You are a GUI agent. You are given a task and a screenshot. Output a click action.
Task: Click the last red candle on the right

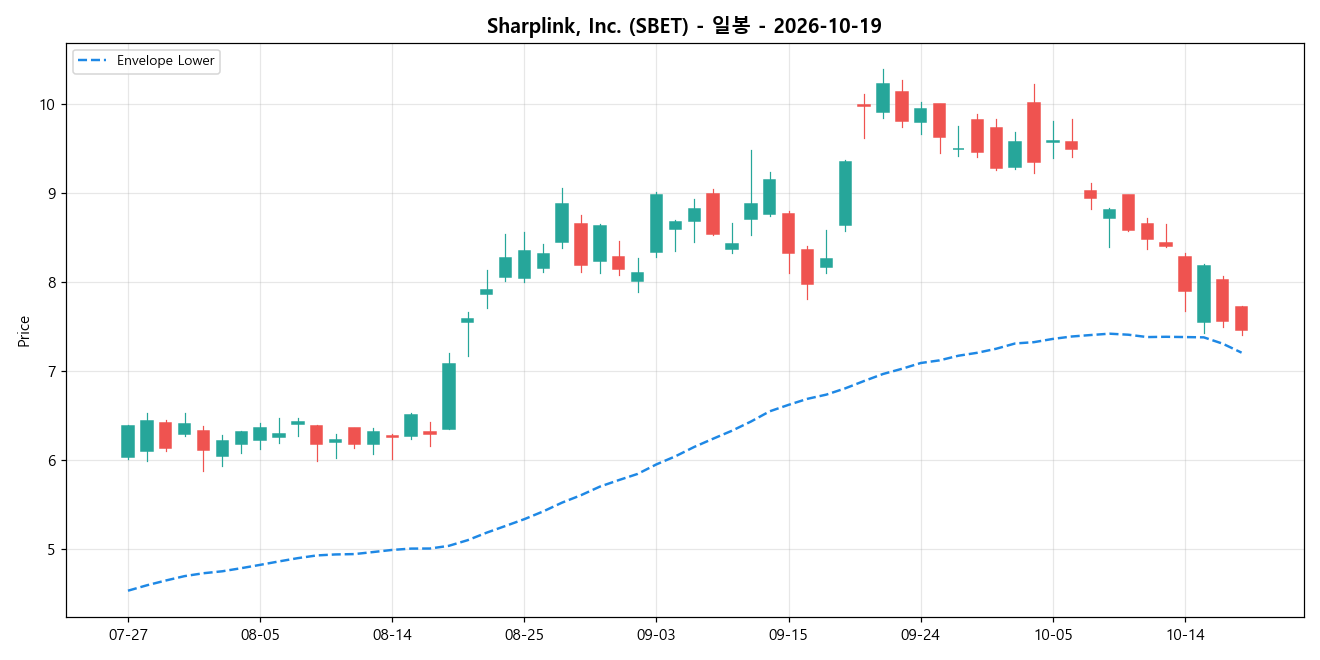pos(1241,319)
